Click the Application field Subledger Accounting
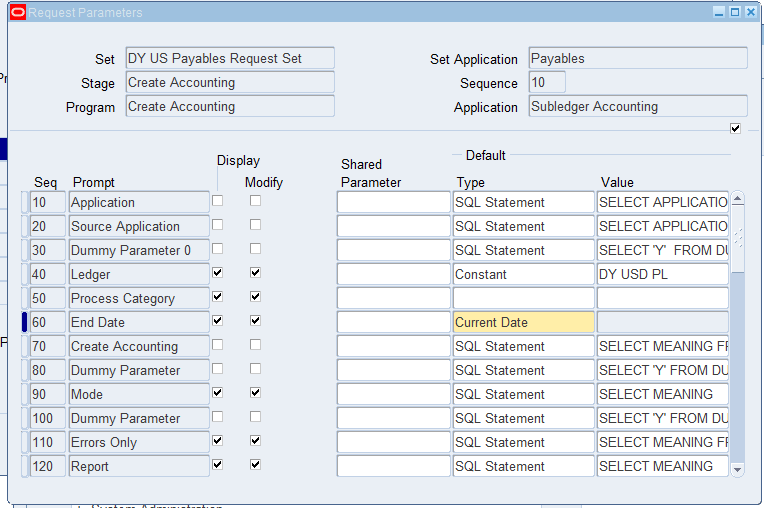 638,106
